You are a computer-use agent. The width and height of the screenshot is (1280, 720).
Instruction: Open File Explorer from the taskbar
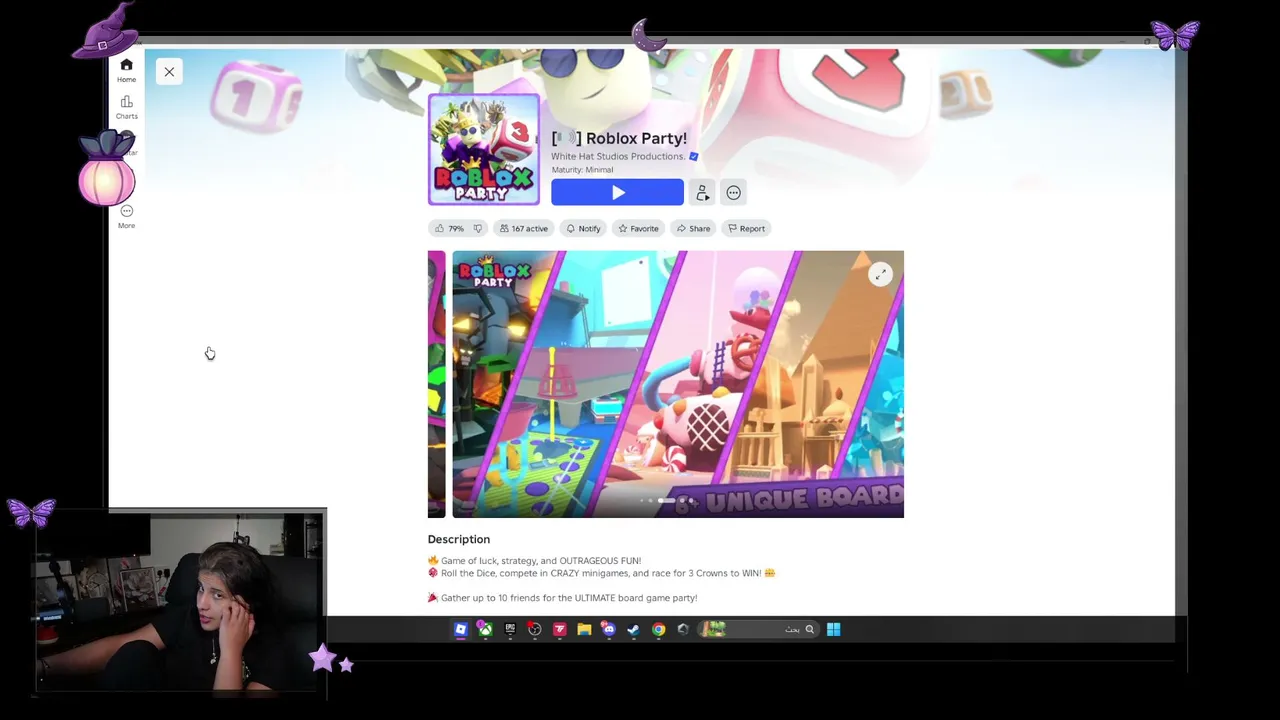point(584,629)
